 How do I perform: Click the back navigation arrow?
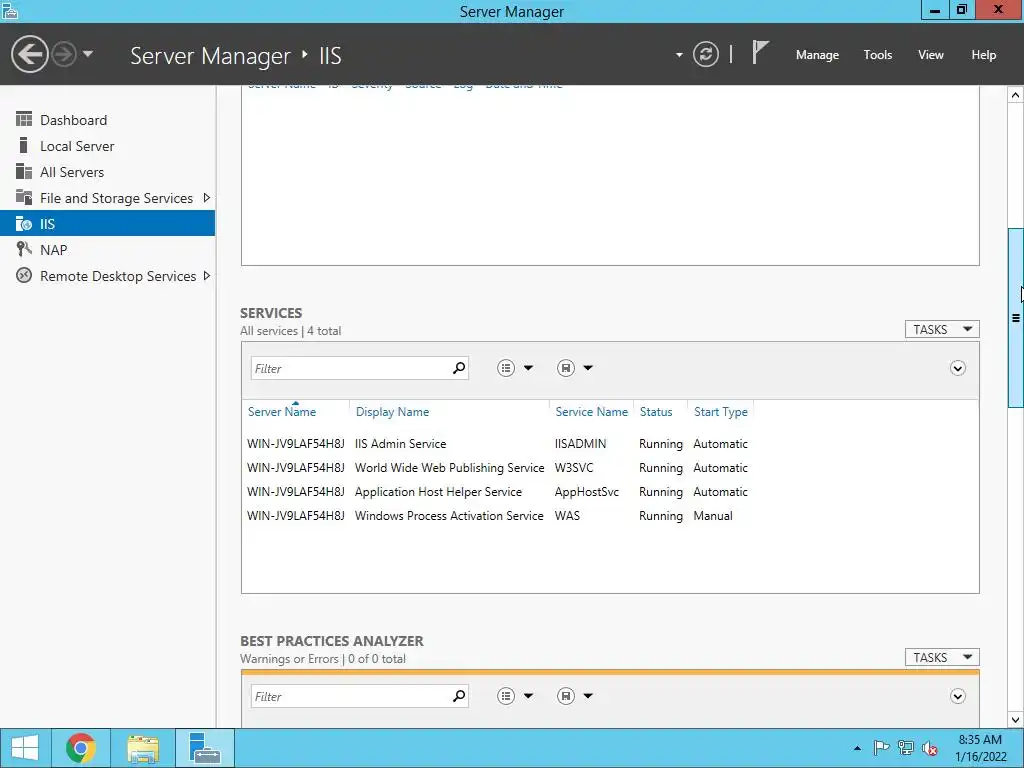(29, 54)
